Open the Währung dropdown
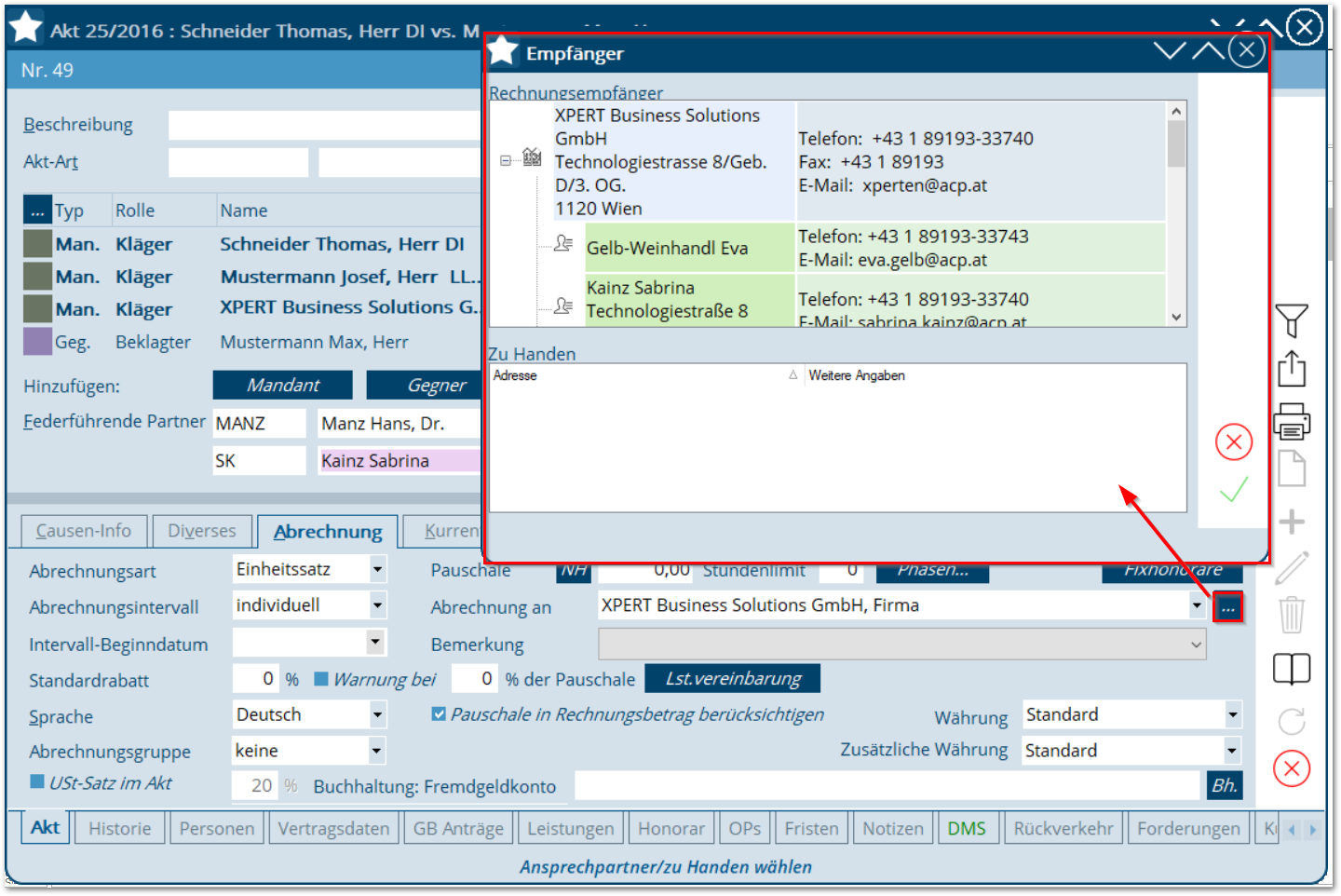 pyautogui.click(x=1233, y=715)
